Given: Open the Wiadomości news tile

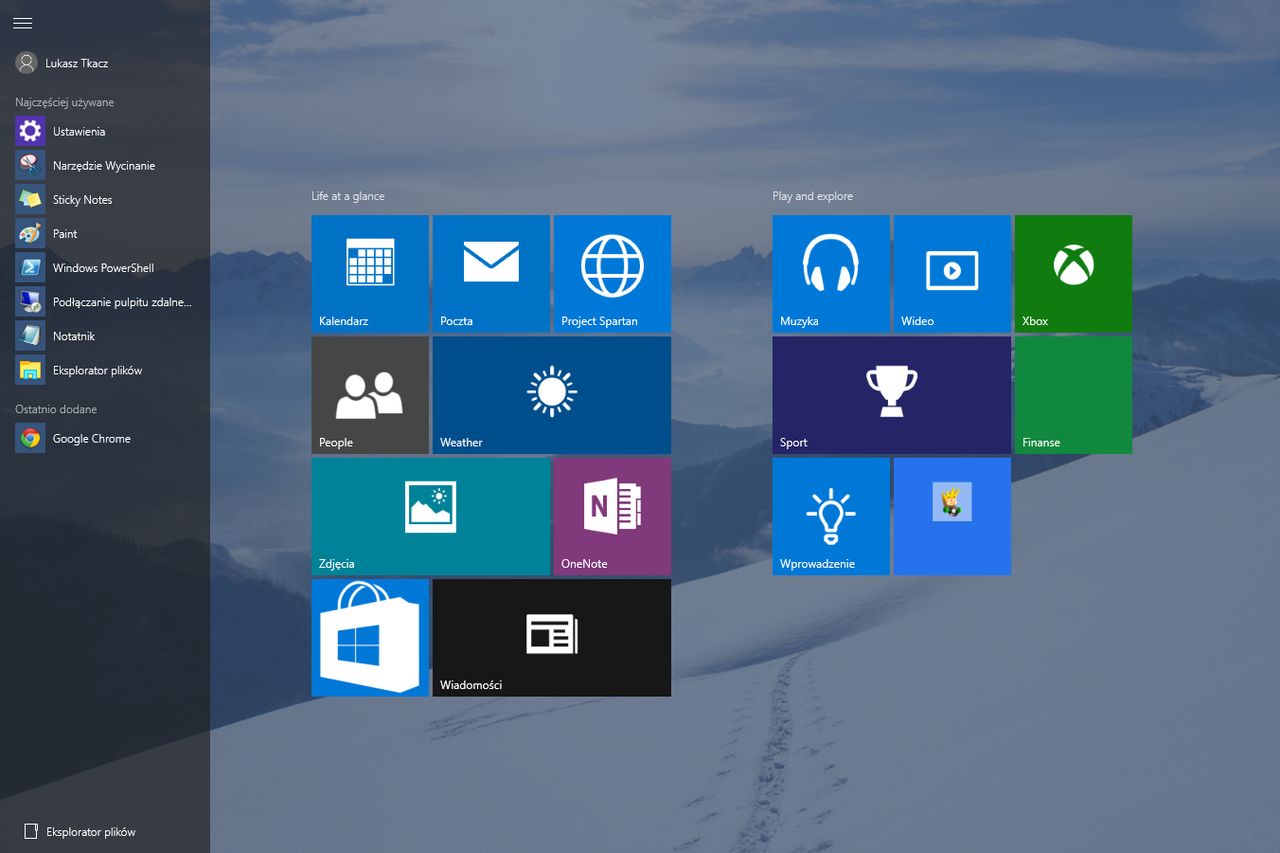Looking at the screenshot, I should (x=552, y=637).
